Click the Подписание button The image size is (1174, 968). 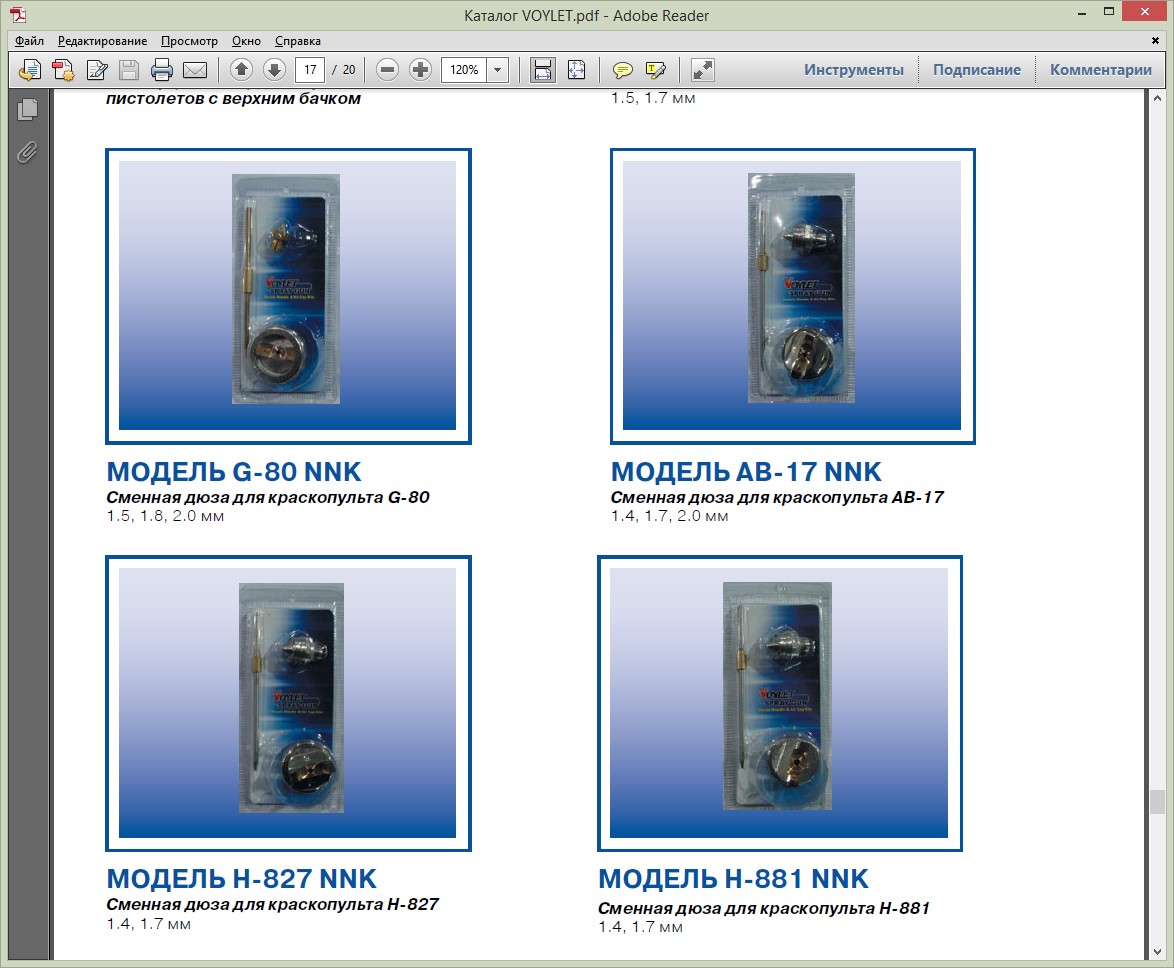976,70
